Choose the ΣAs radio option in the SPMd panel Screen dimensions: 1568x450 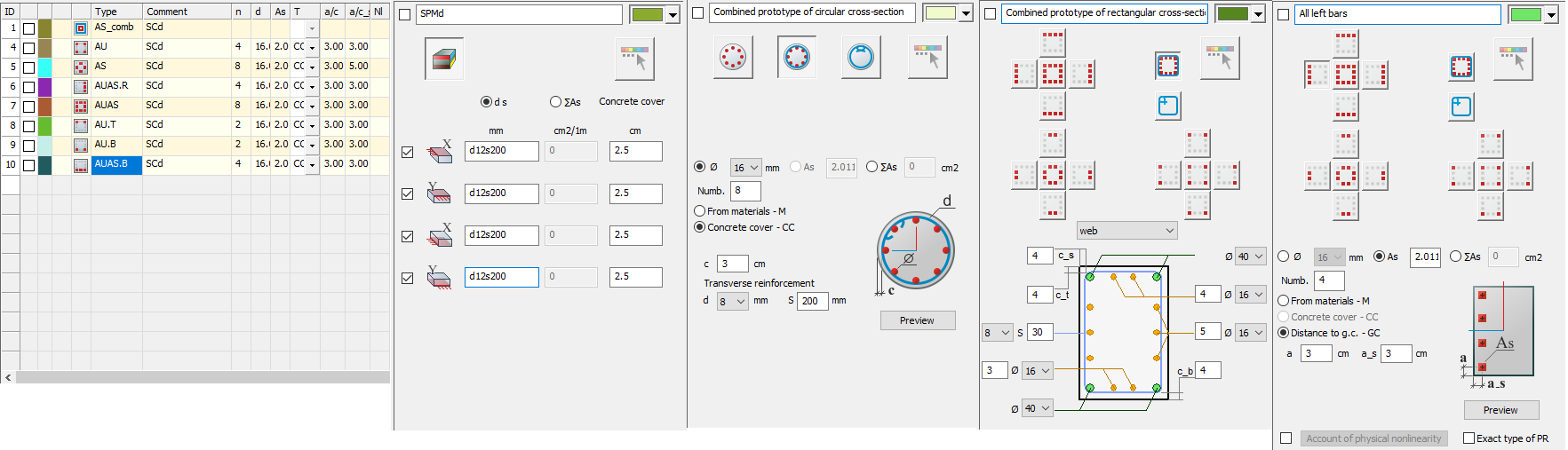point(555,102)
